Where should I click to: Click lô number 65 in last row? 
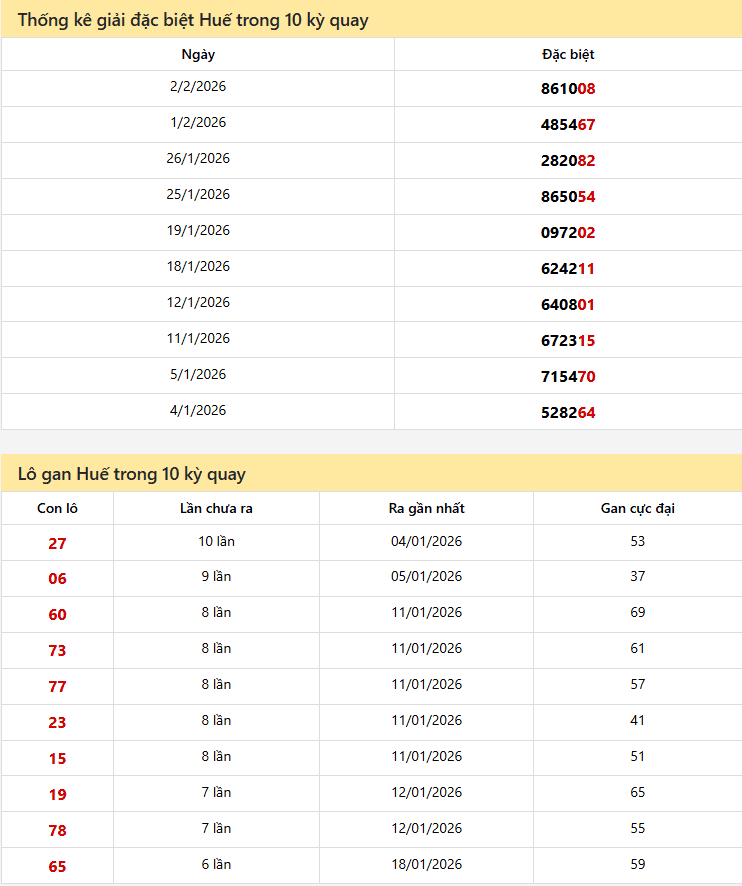[x=57, y=867]
